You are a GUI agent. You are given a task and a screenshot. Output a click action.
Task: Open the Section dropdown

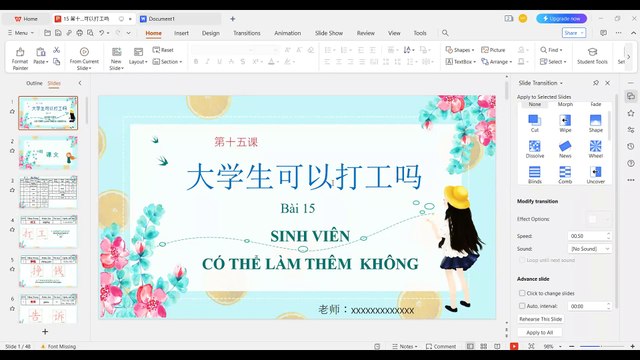click(167, 62)
